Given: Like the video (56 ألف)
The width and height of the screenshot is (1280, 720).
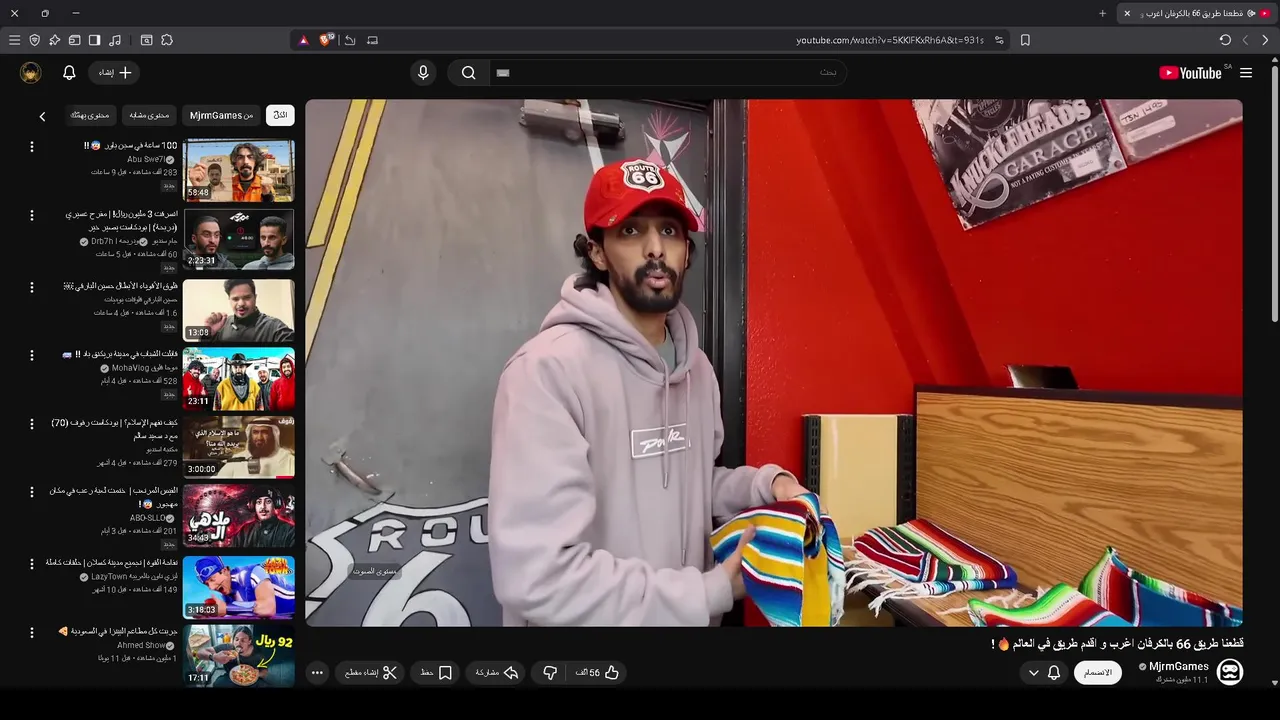Looking at the screenshot, I should 598,673.
